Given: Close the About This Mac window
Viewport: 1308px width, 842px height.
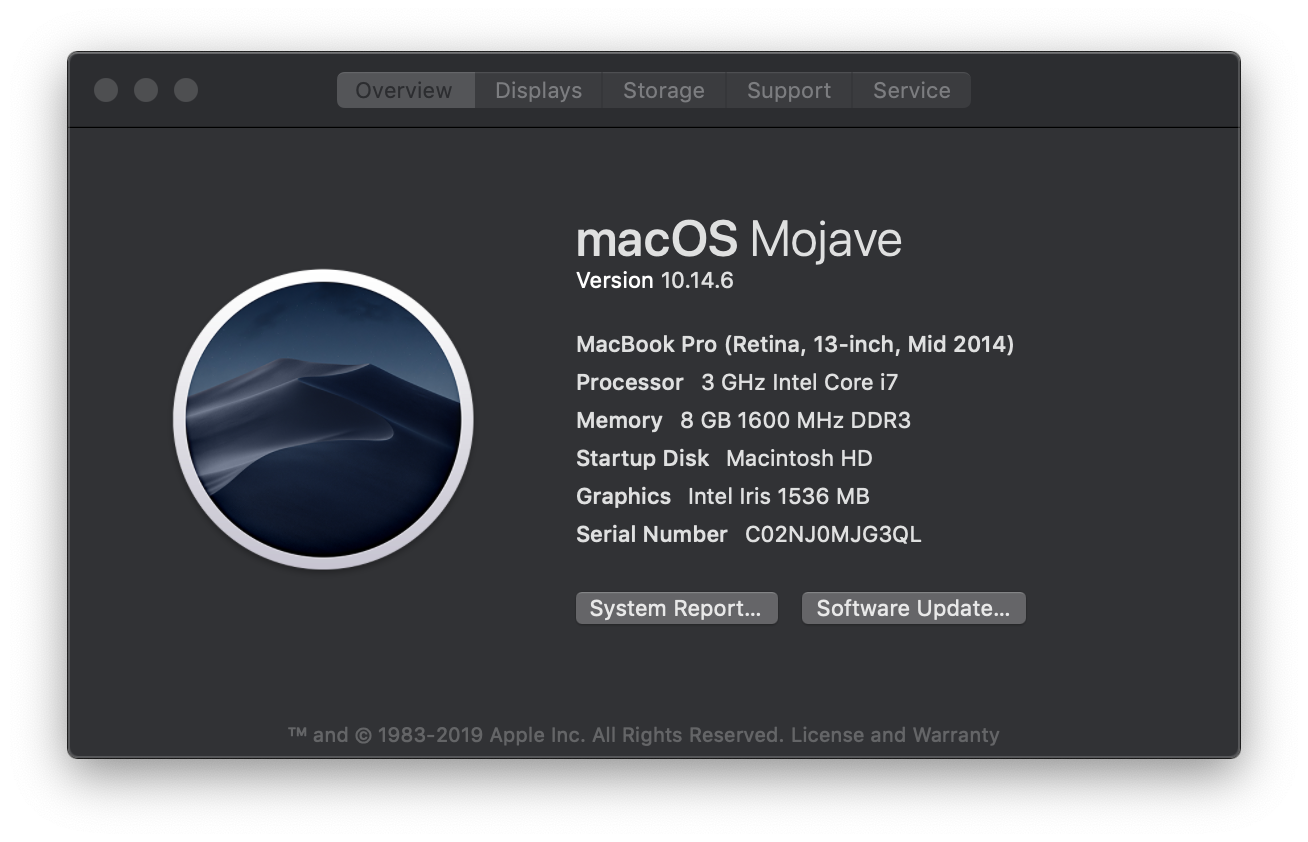Looking at the screenshot, I should point(106,90).
